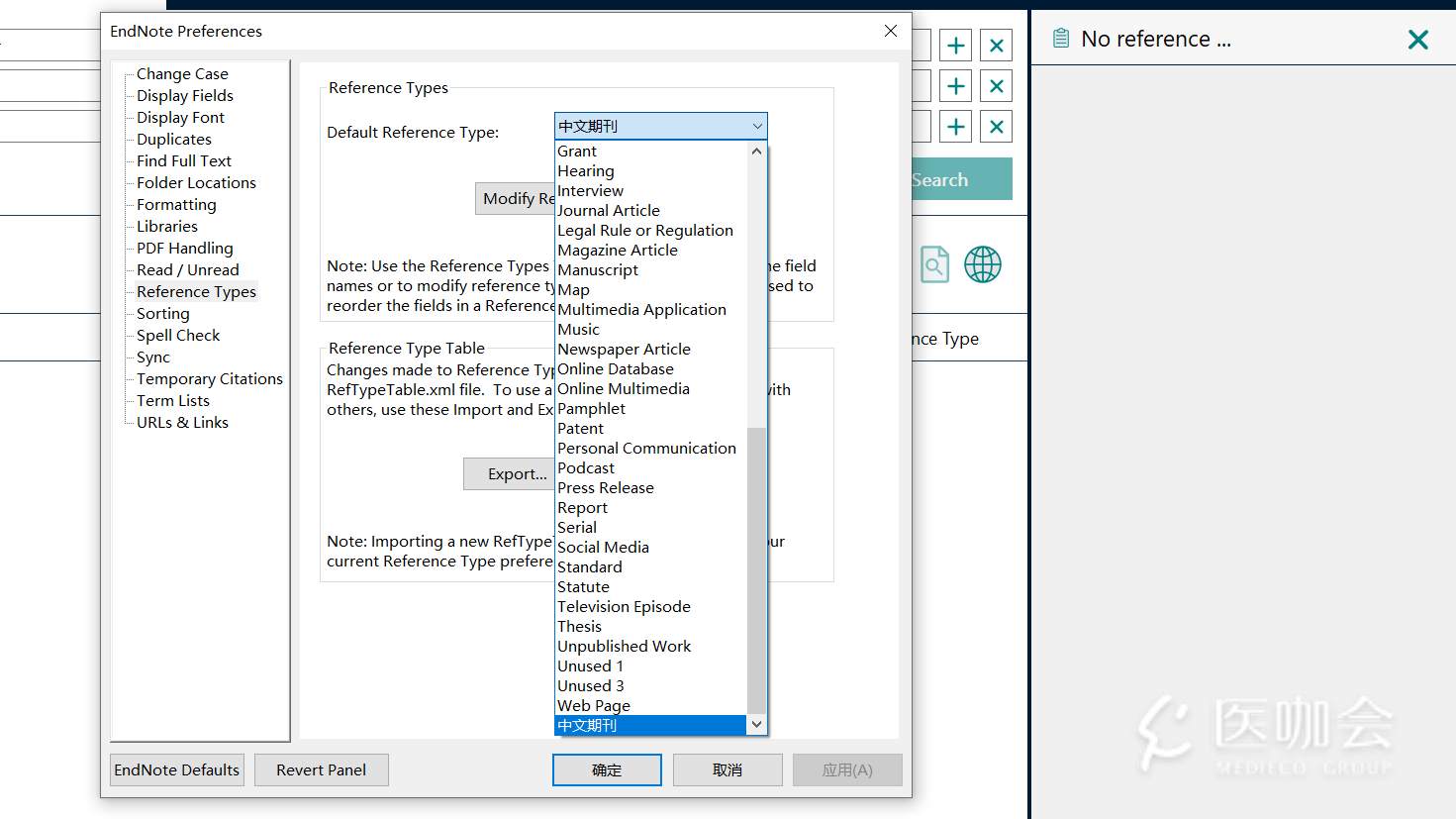The height and width of the screenshot is (819, 1456).
Task: Choose Online Database reference type
Action: pos(650,369)
